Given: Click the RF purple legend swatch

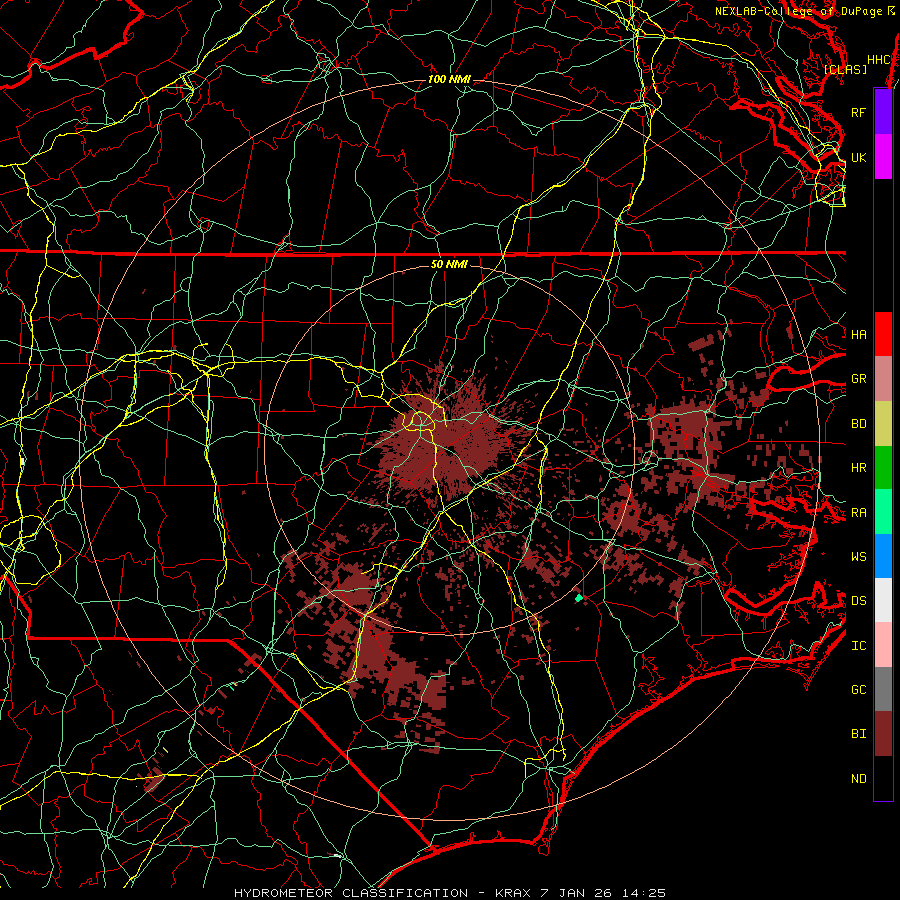Looking at the screenshot, I should [x=883, y=112].
